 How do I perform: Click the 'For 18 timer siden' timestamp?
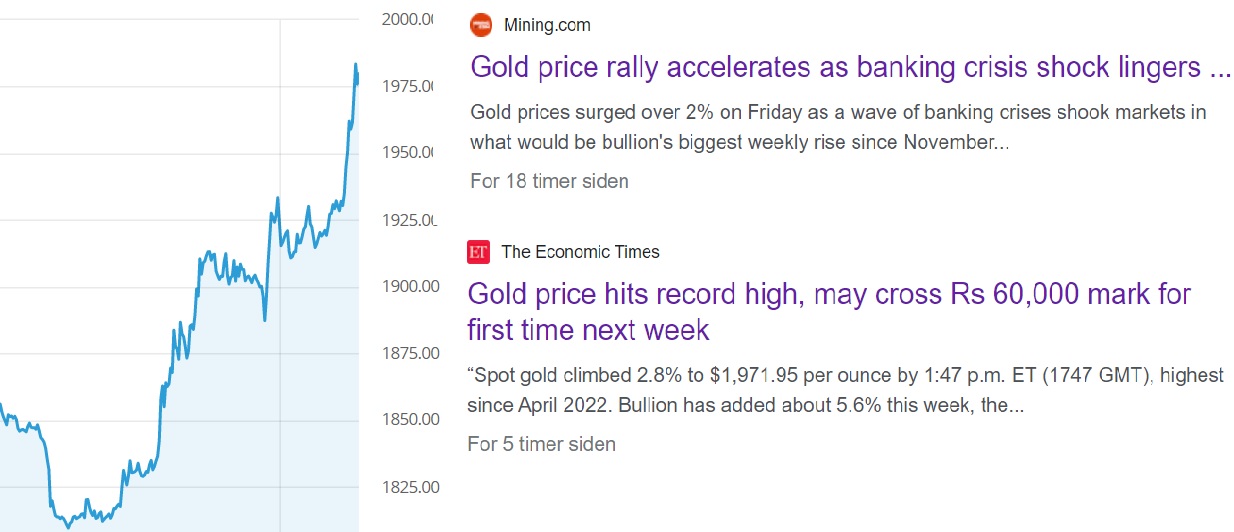549,181
